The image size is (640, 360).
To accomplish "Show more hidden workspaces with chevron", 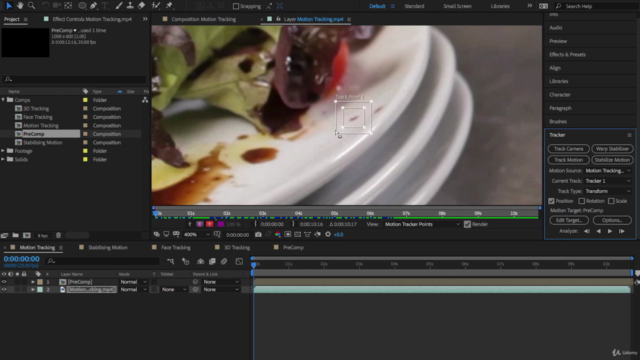I will point(529,6).
